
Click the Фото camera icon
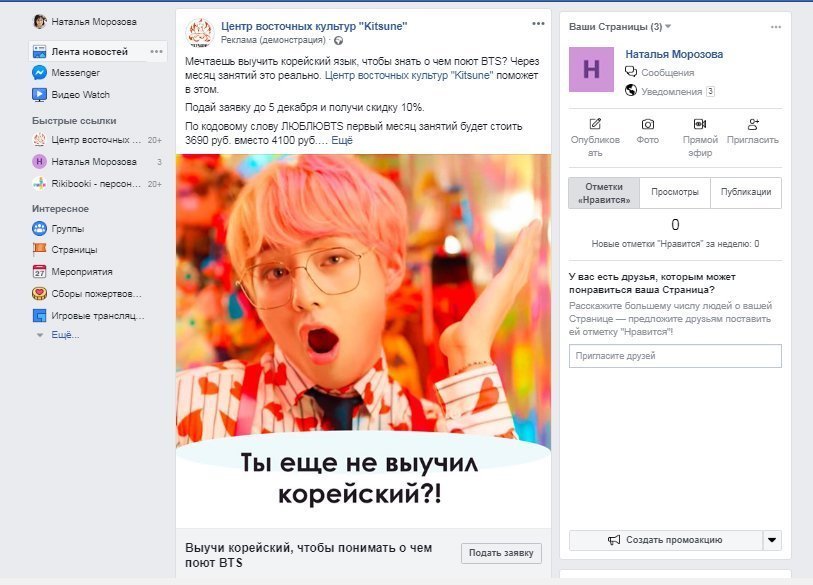pos(648,124)
